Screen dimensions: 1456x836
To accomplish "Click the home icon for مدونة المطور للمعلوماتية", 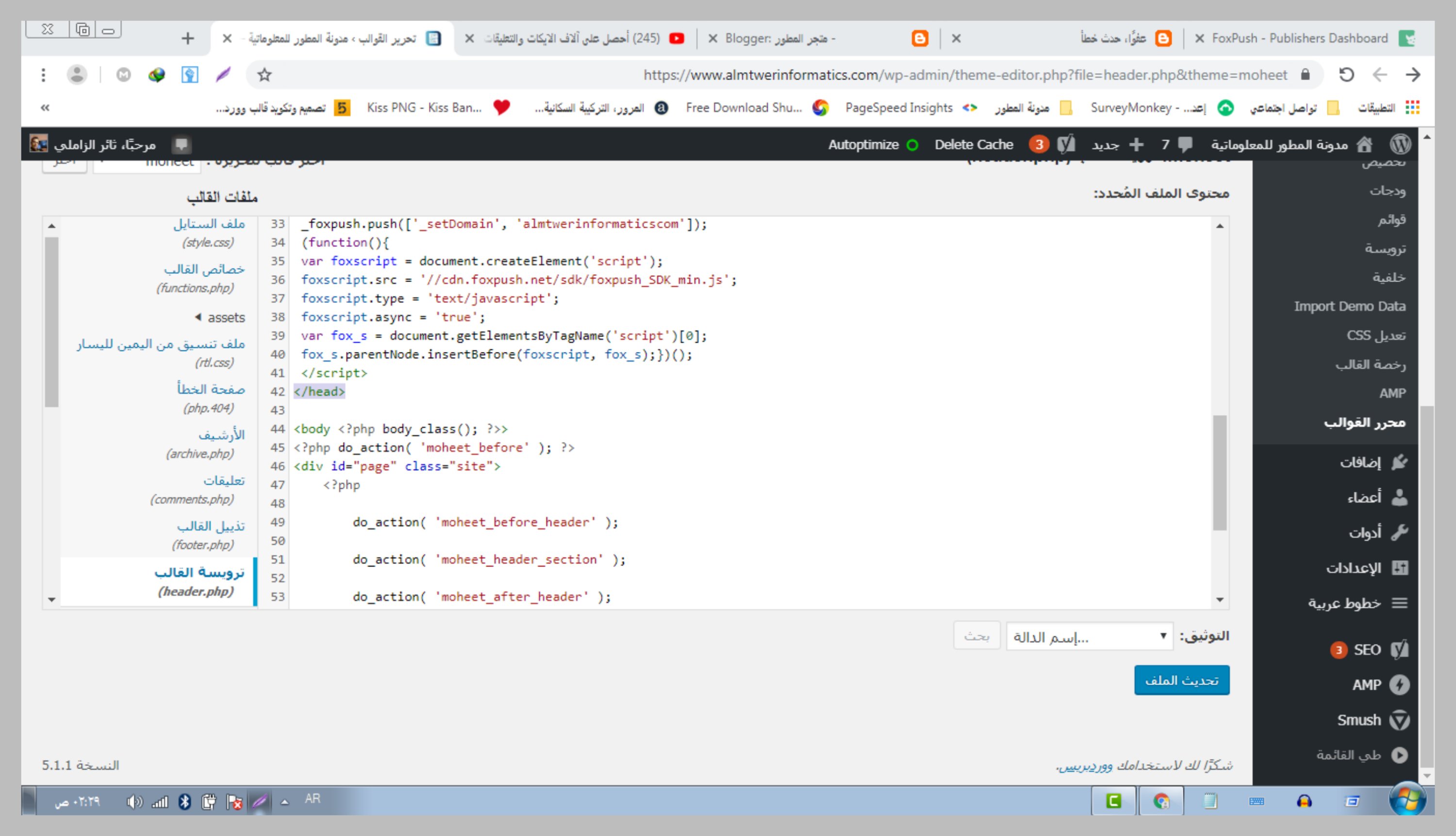I will point(1365,145).
